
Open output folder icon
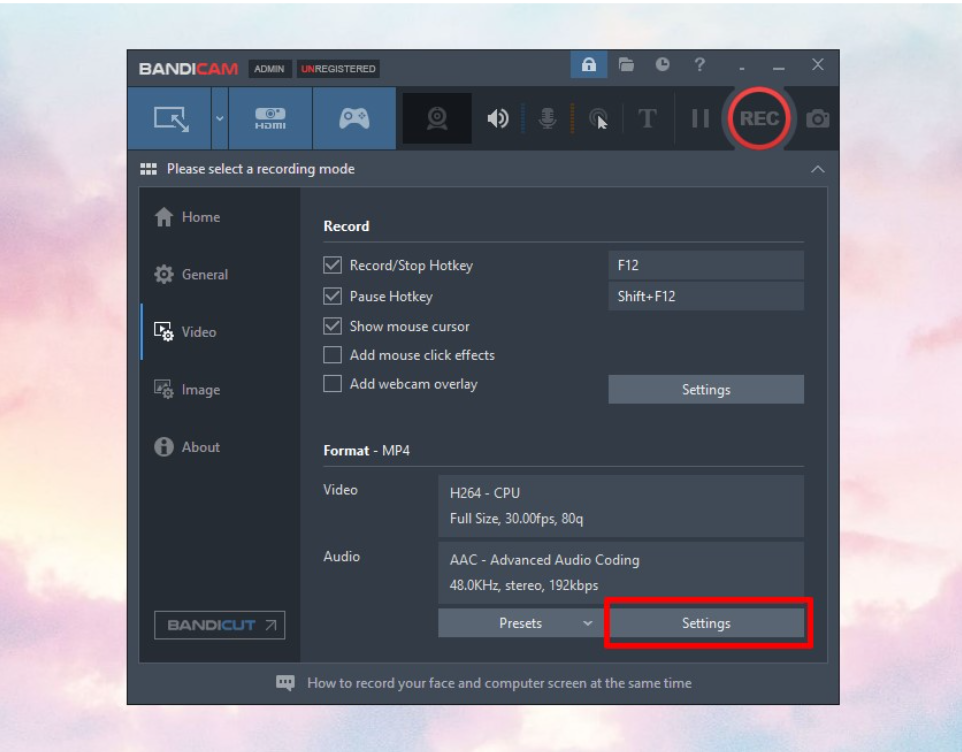pos(626,64)
